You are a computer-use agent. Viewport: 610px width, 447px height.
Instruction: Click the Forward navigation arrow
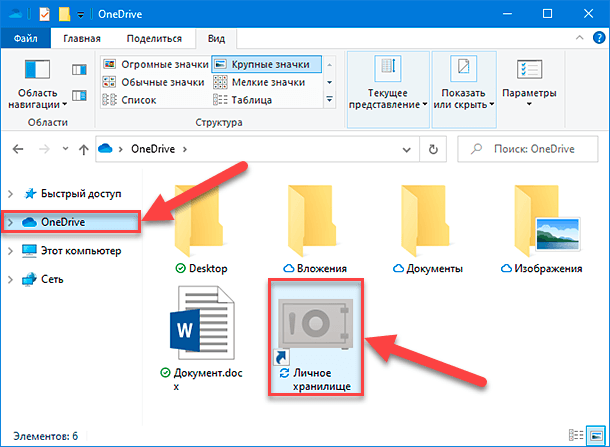click(x=44, y=149)
